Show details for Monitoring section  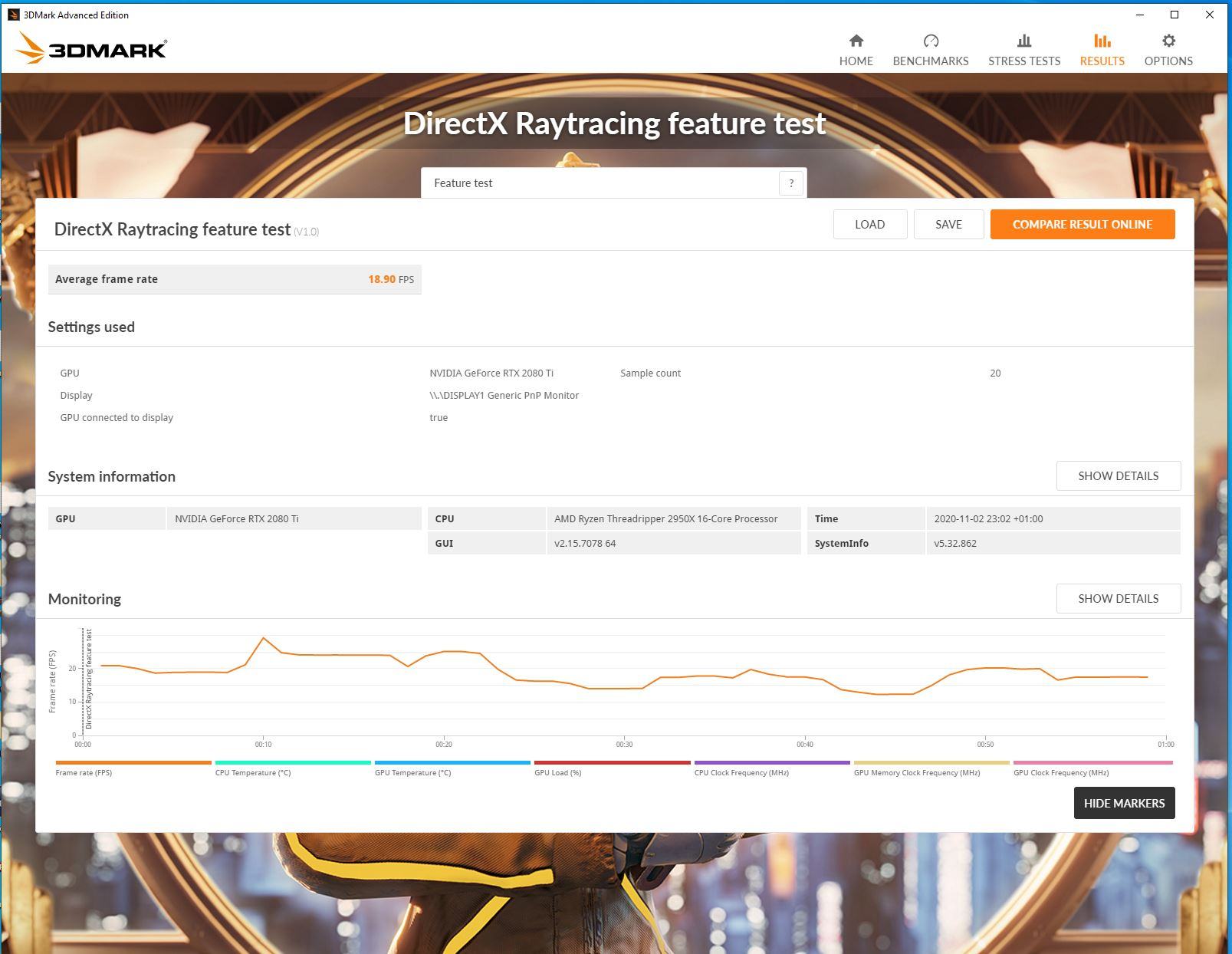pyautogui.click(x=1118, y=598)
